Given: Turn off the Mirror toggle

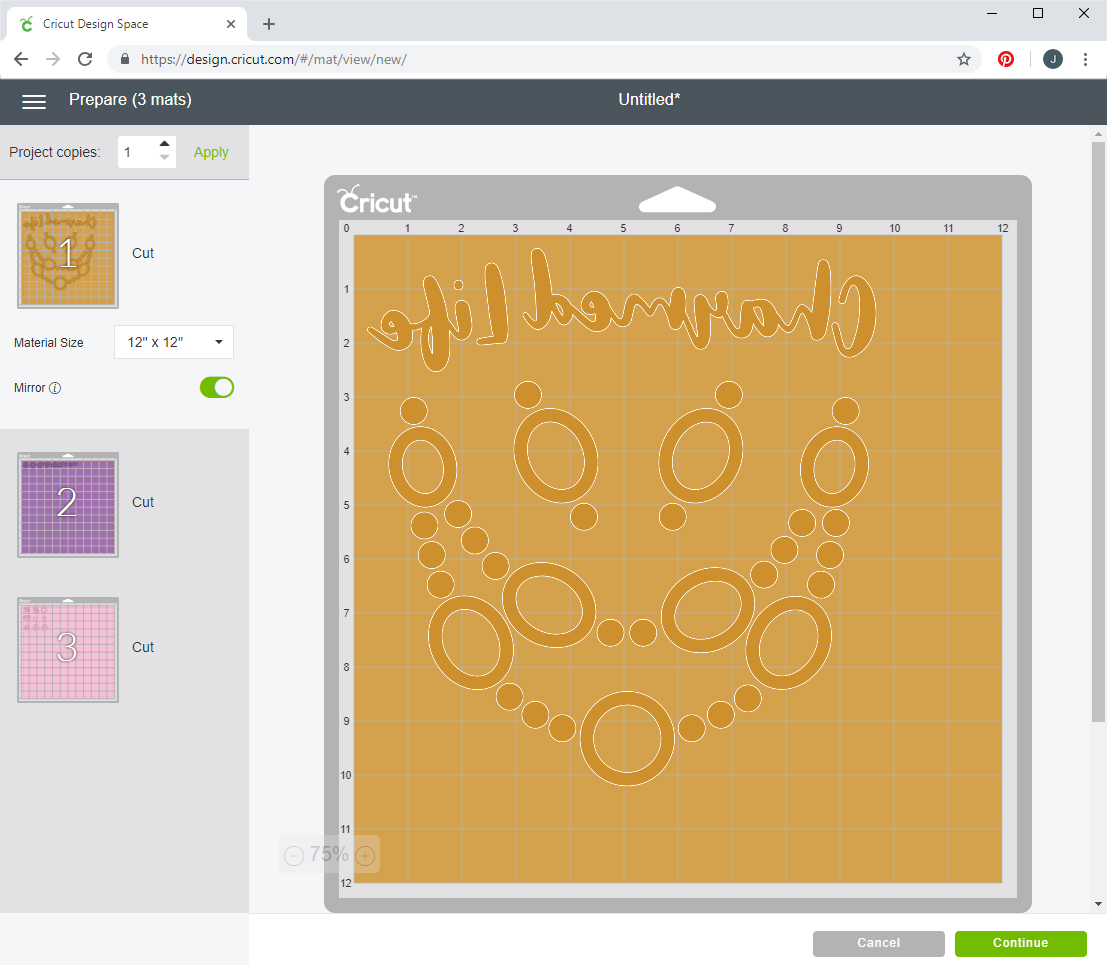Looking at the screenshot, I should (217, 388).
